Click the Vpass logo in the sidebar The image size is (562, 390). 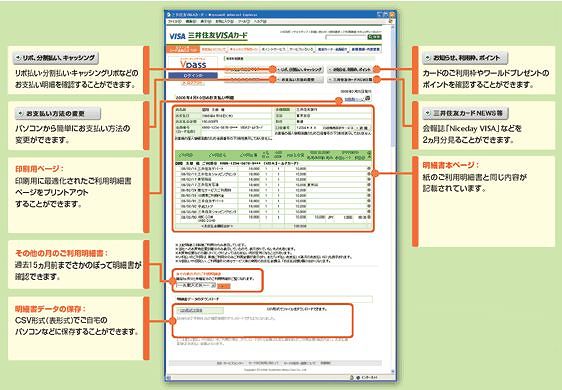point(193,64)
